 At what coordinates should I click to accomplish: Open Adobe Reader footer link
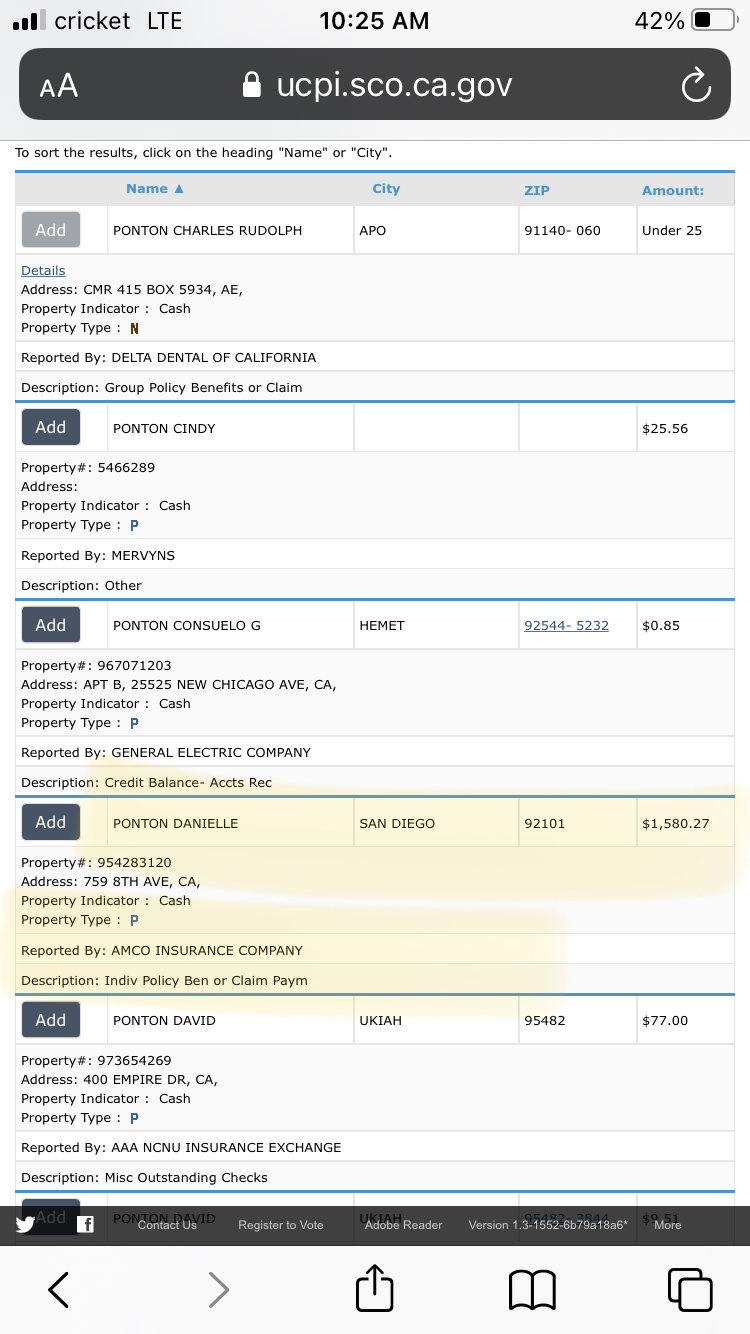point(404,1225)
